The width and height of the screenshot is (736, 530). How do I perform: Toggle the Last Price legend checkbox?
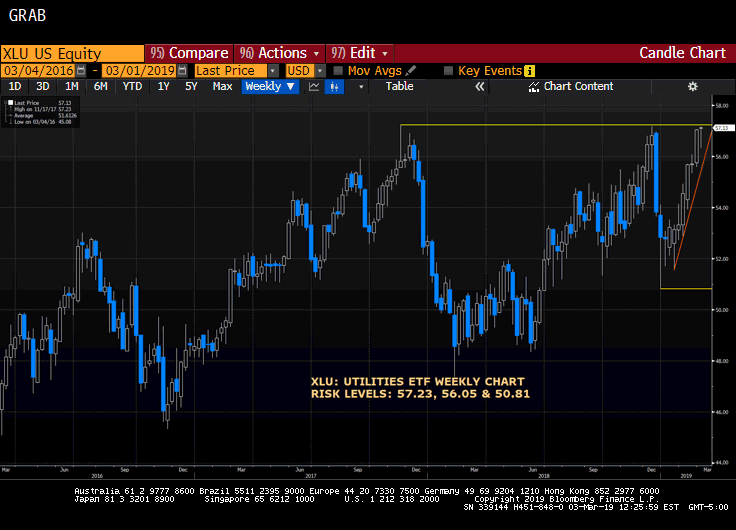point(10,102)
